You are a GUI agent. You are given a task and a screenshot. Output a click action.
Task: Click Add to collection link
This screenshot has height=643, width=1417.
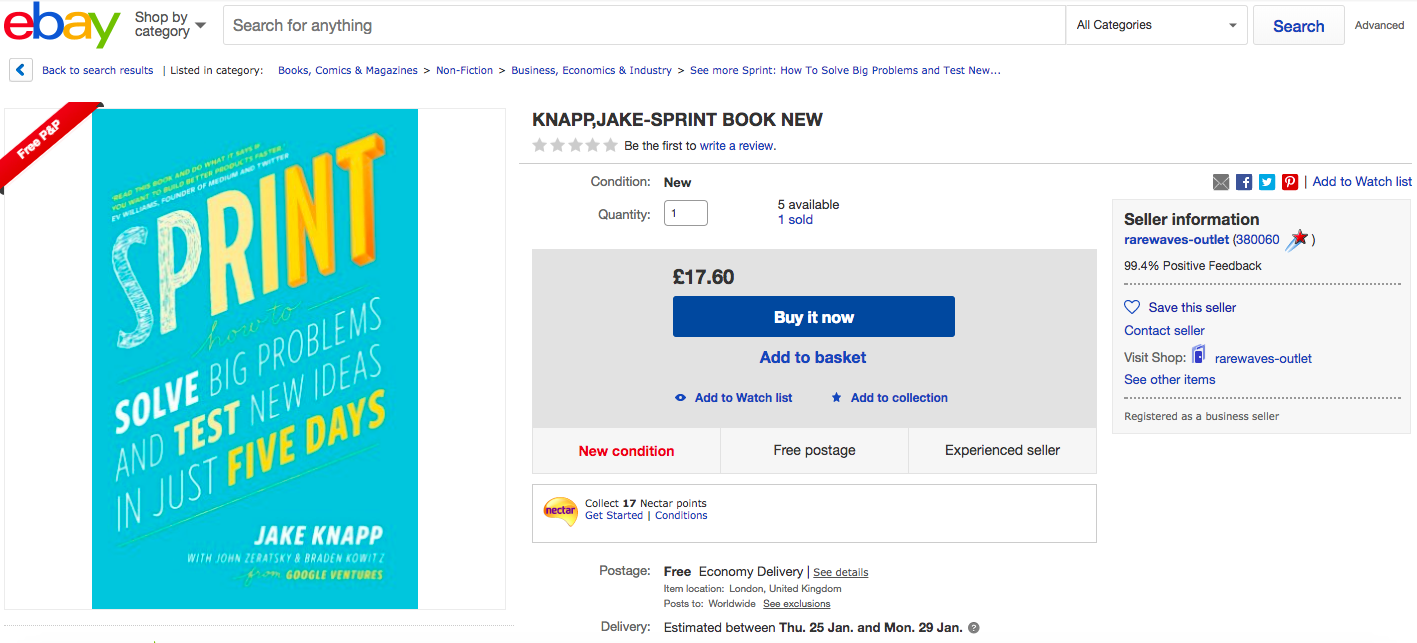tap(899, 398)
